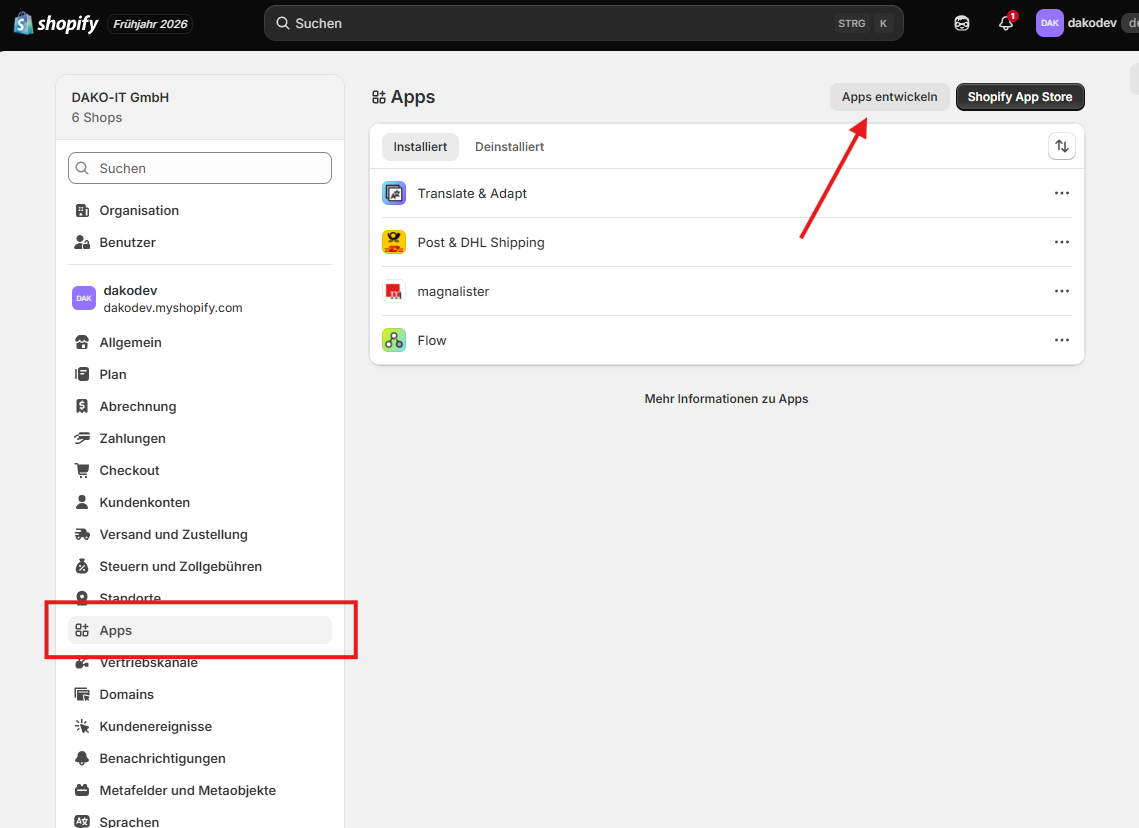Image resolution: width=1139 pixels, height=828 pixels.
Task: Open Sprachen settings
Action: [200, 821]
